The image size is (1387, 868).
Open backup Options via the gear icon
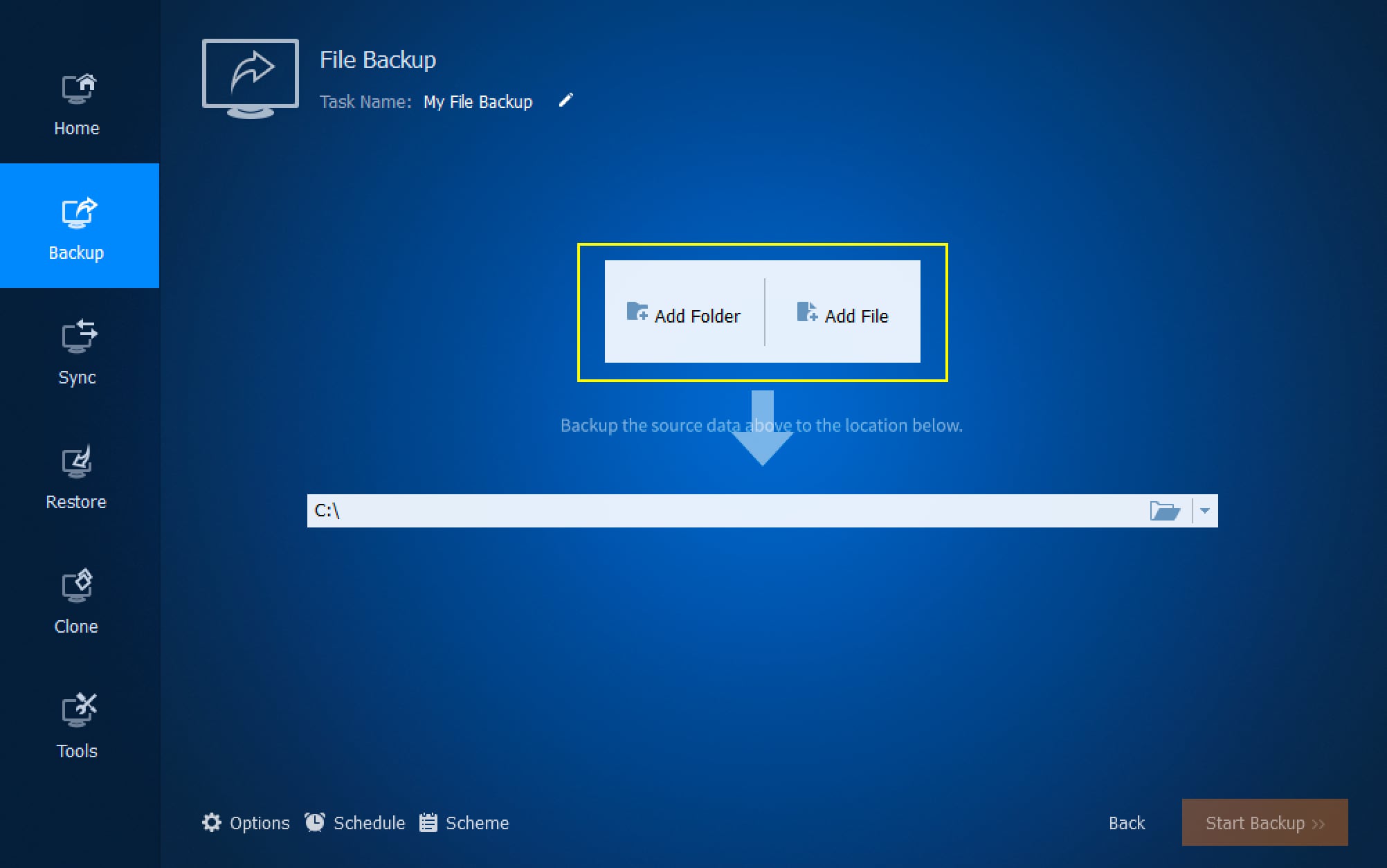click(x=212, y=822)
